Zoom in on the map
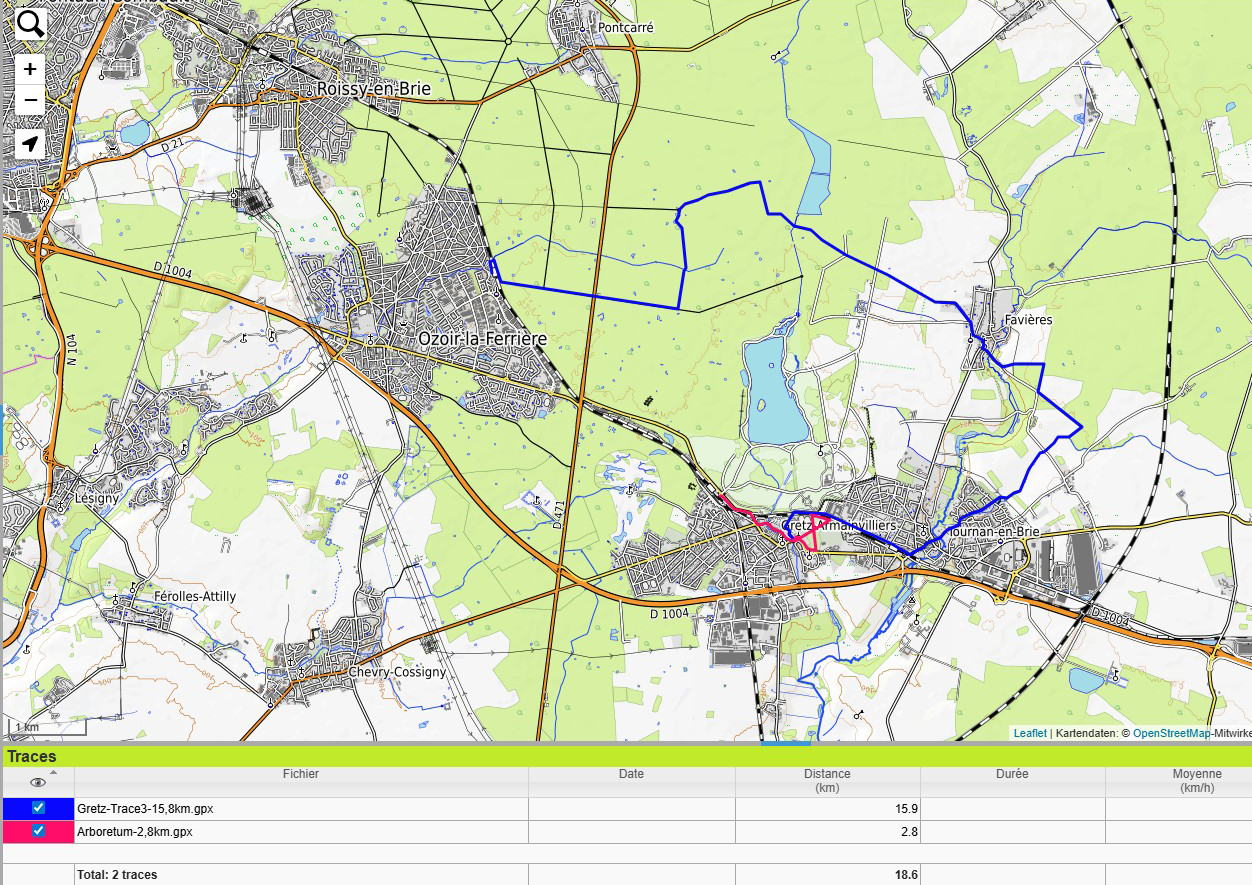The height and width of the screenshot is (885, 1252). [x=30, y=69]
